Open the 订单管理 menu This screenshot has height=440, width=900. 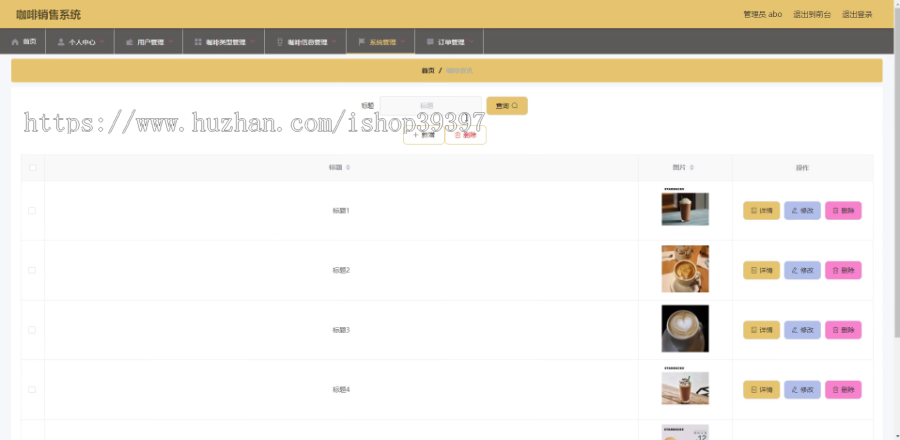click(449, 41)
